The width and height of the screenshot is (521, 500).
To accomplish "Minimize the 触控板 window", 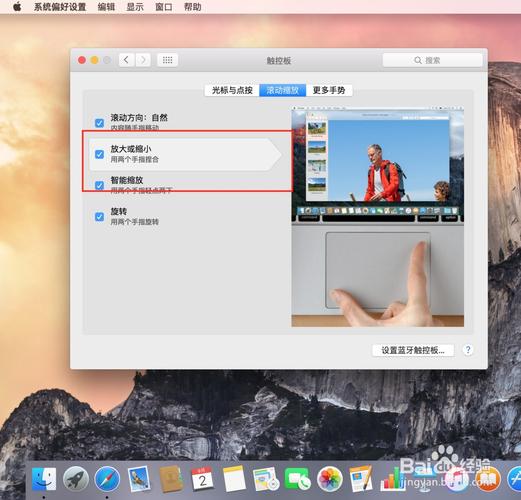I will (x=95, y=60).
